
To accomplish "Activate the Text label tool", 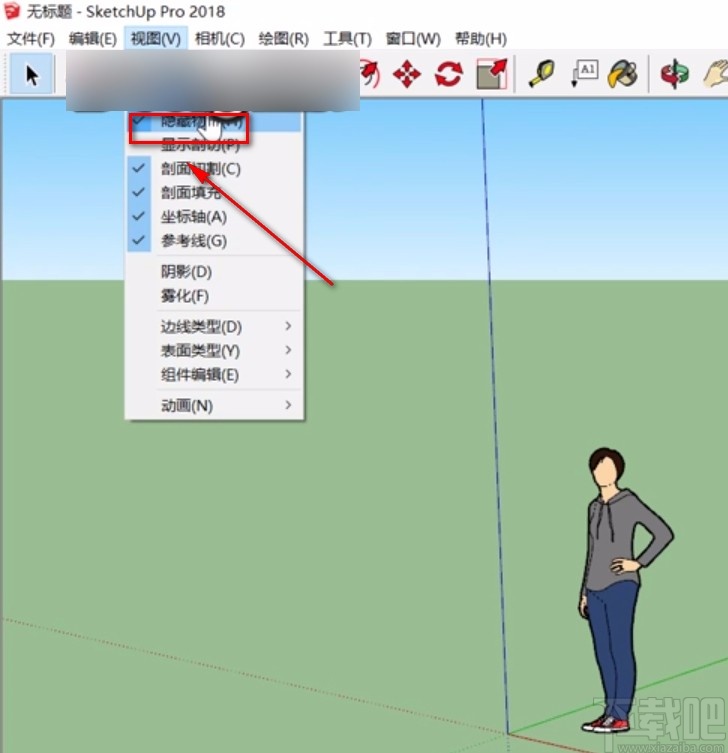I will [583, 74].
